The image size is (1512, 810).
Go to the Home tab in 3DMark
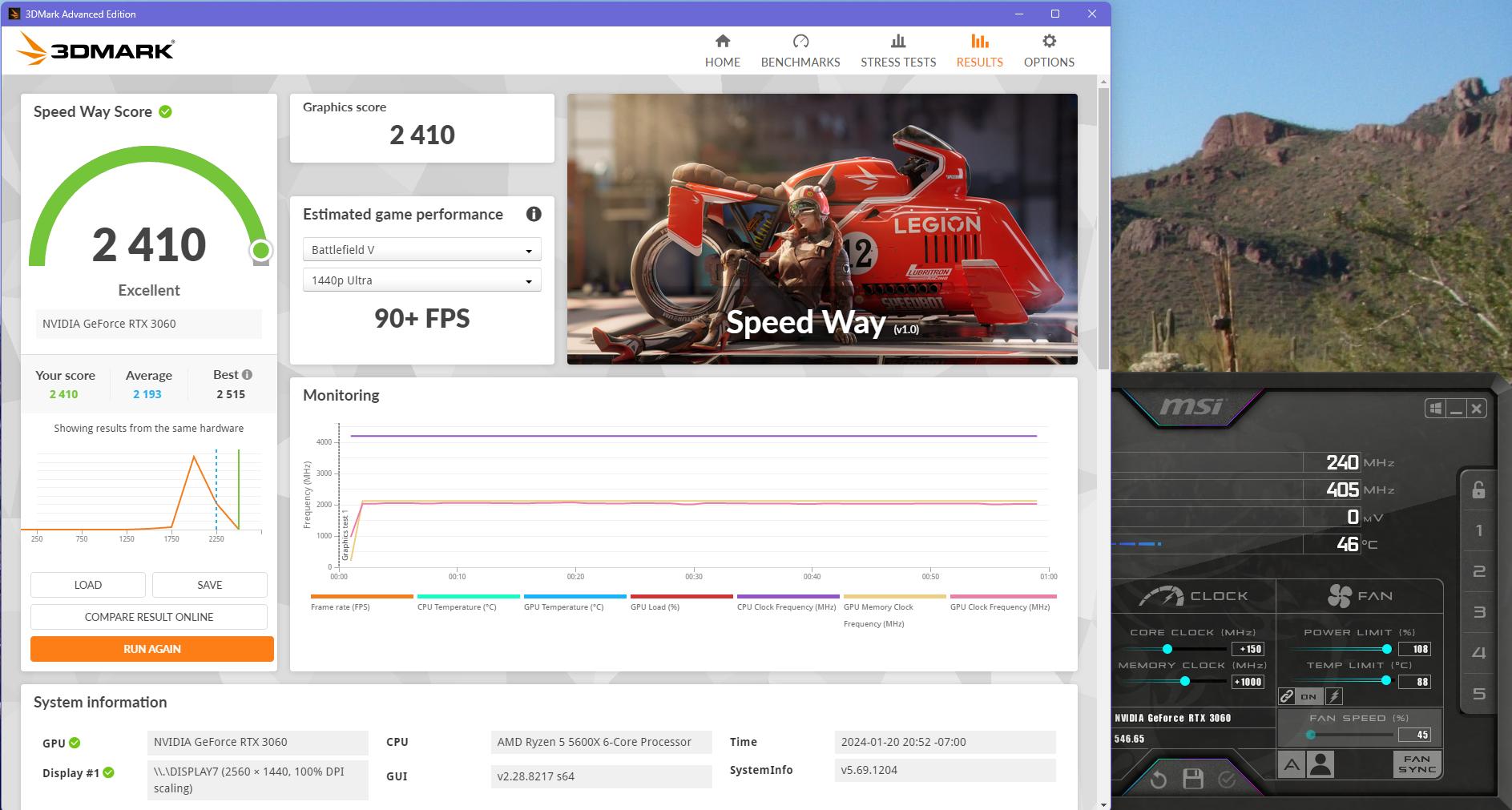pyautogui.click(x=722, y=50)
